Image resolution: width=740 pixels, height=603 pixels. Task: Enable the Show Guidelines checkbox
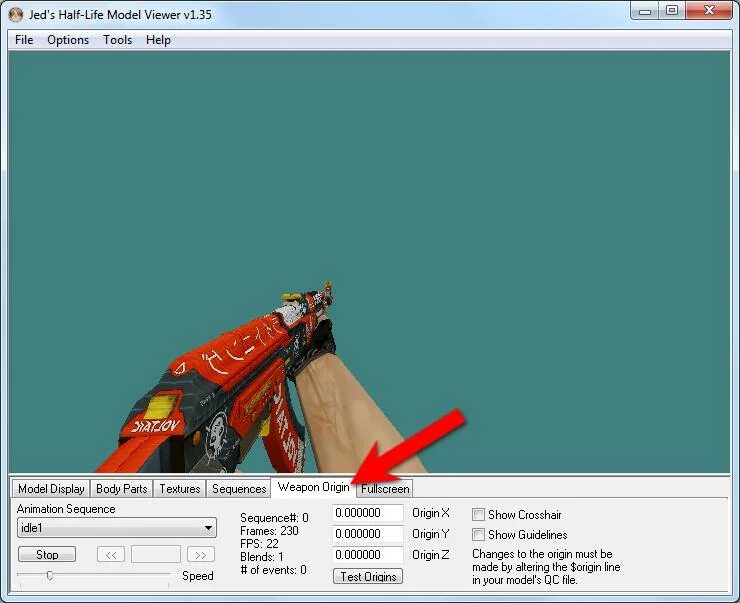478,535
